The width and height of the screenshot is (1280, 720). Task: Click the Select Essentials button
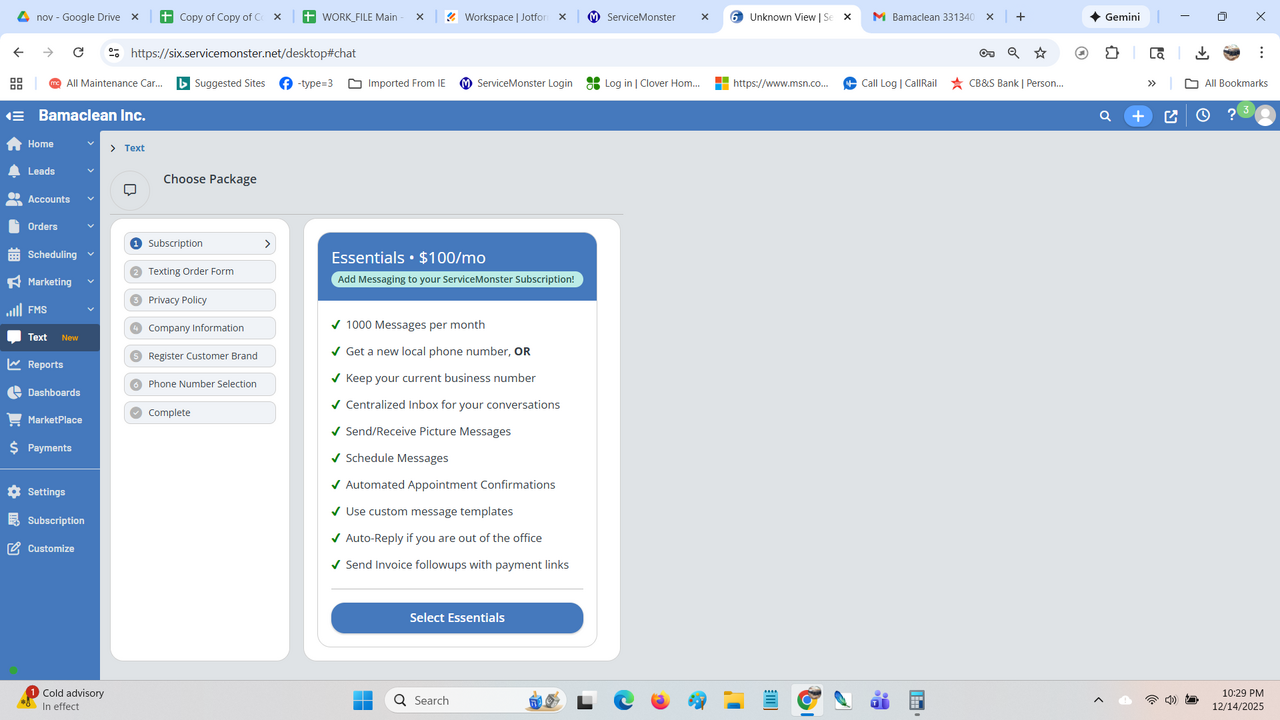tap(456, 617)
